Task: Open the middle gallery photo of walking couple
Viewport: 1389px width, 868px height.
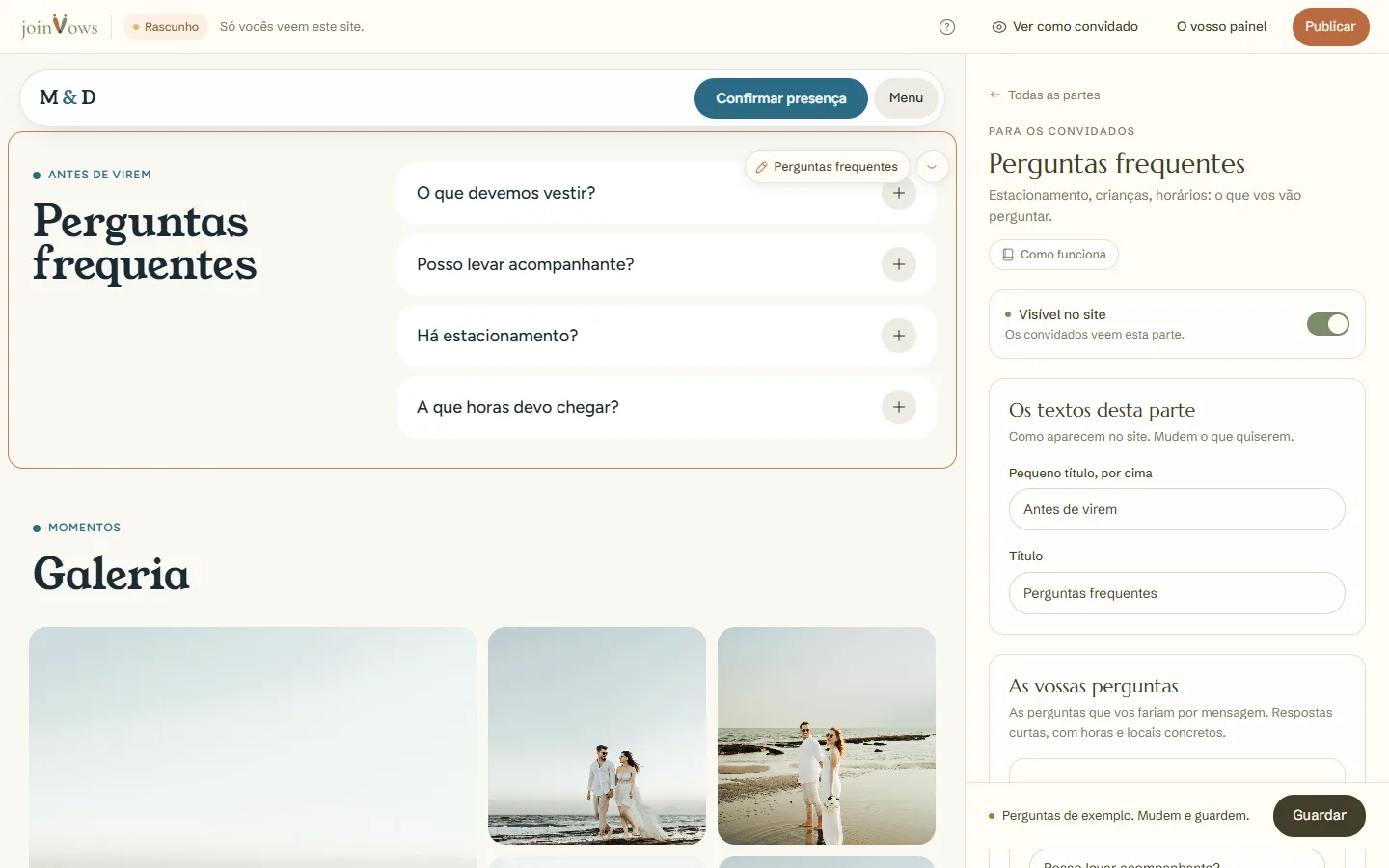Action: [597, 736]
